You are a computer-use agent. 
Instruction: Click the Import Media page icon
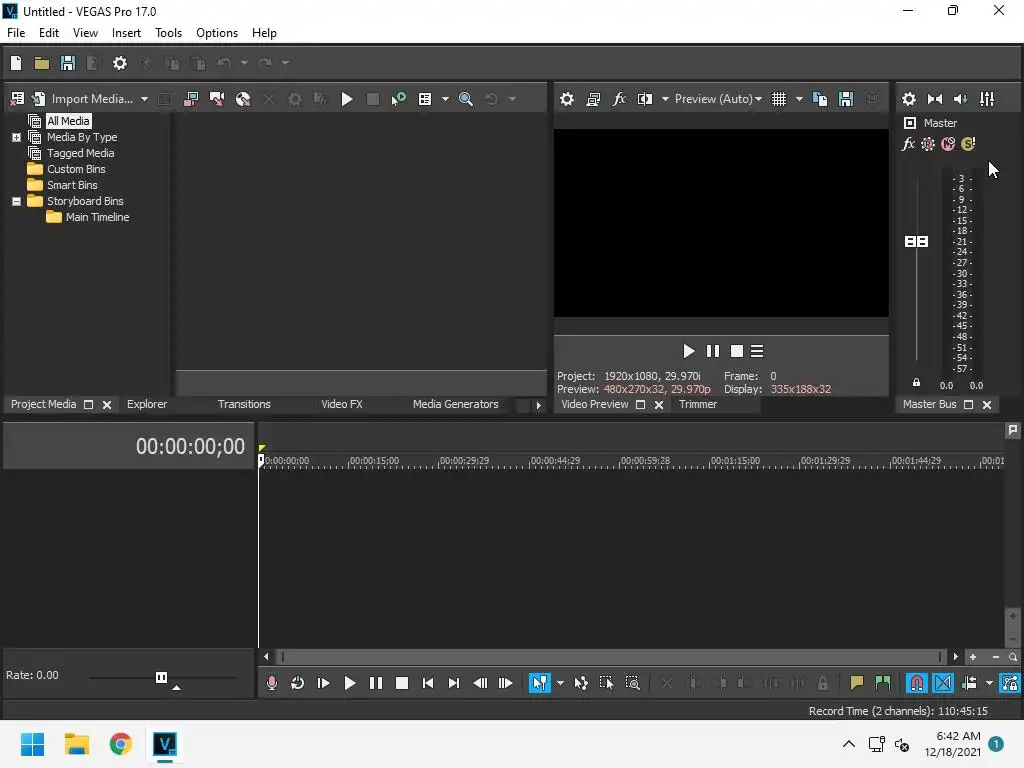tap(39, 99)
